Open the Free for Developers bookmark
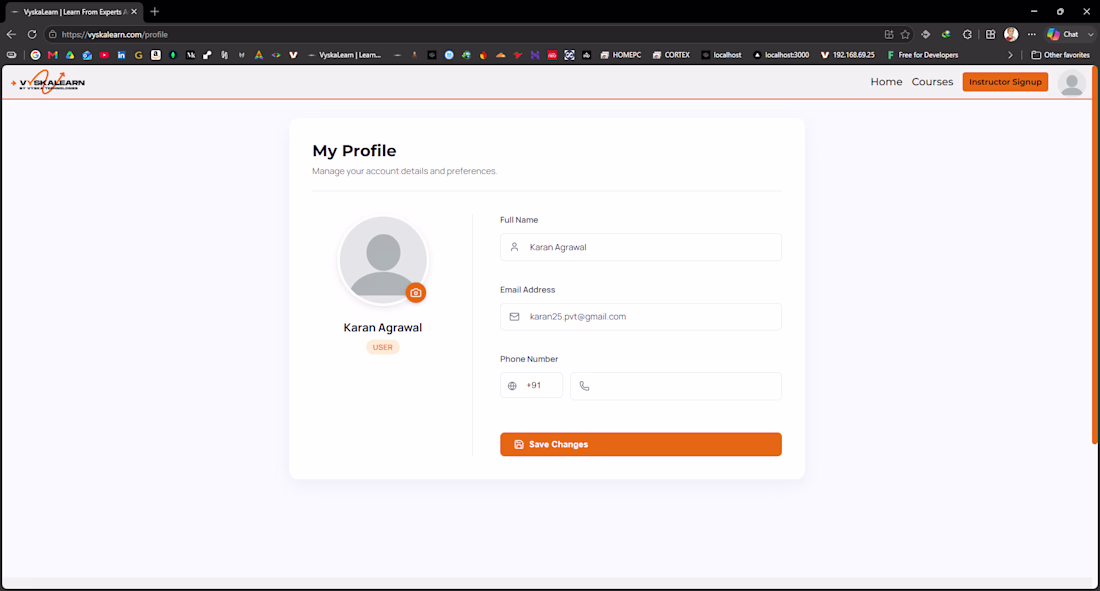1100x591 pixels. click(x=923, y=55)
